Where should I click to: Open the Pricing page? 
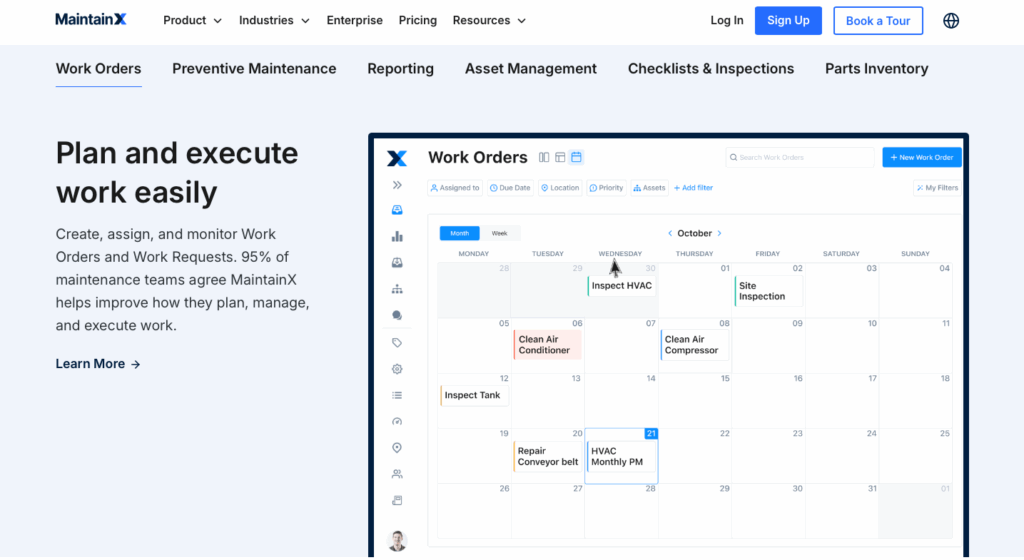(x=417, y=20)
